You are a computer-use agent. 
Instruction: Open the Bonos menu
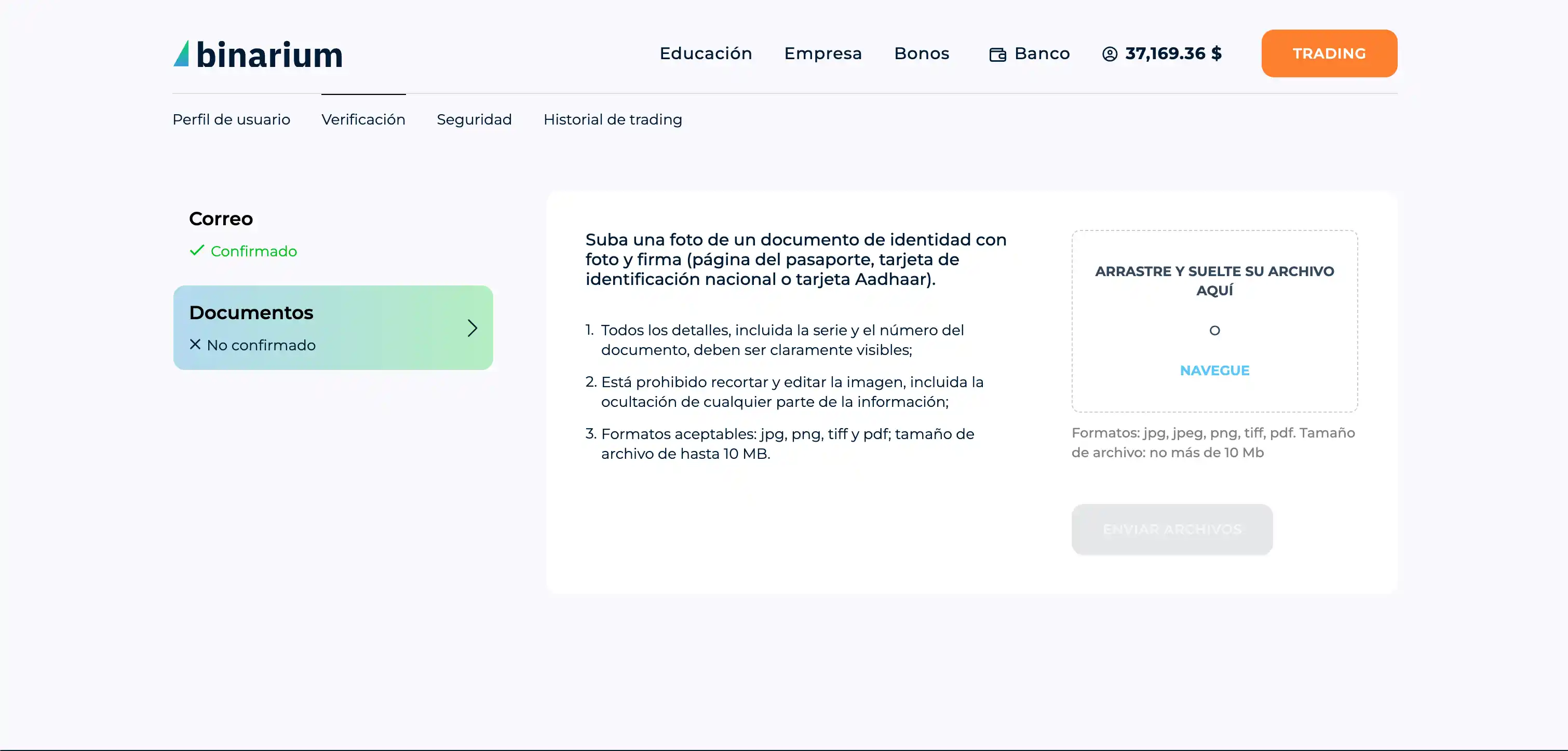click(x=922, y=53)
